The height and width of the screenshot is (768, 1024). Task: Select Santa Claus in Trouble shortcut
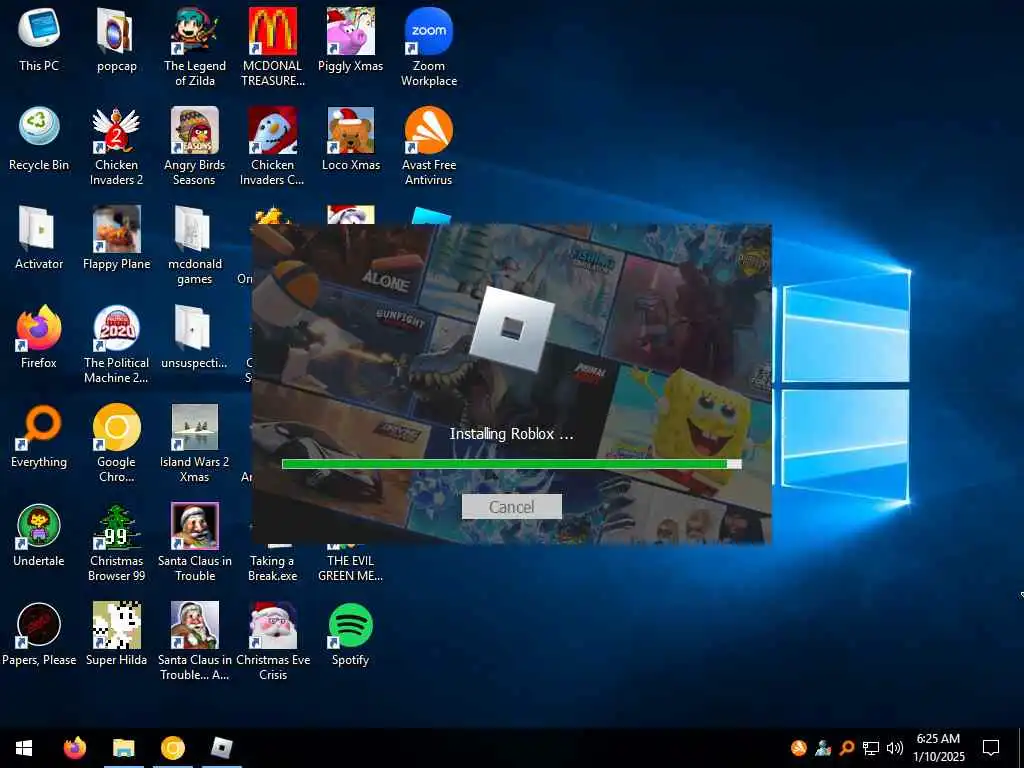pos(195,543)
